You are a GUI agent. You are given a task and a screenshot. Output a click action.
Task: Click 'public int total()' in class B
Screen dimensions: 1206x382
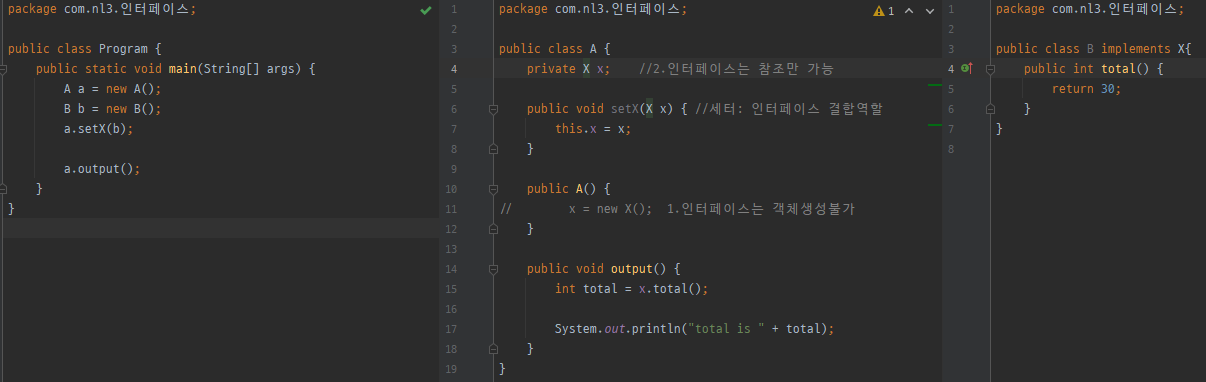[1087, 69]
